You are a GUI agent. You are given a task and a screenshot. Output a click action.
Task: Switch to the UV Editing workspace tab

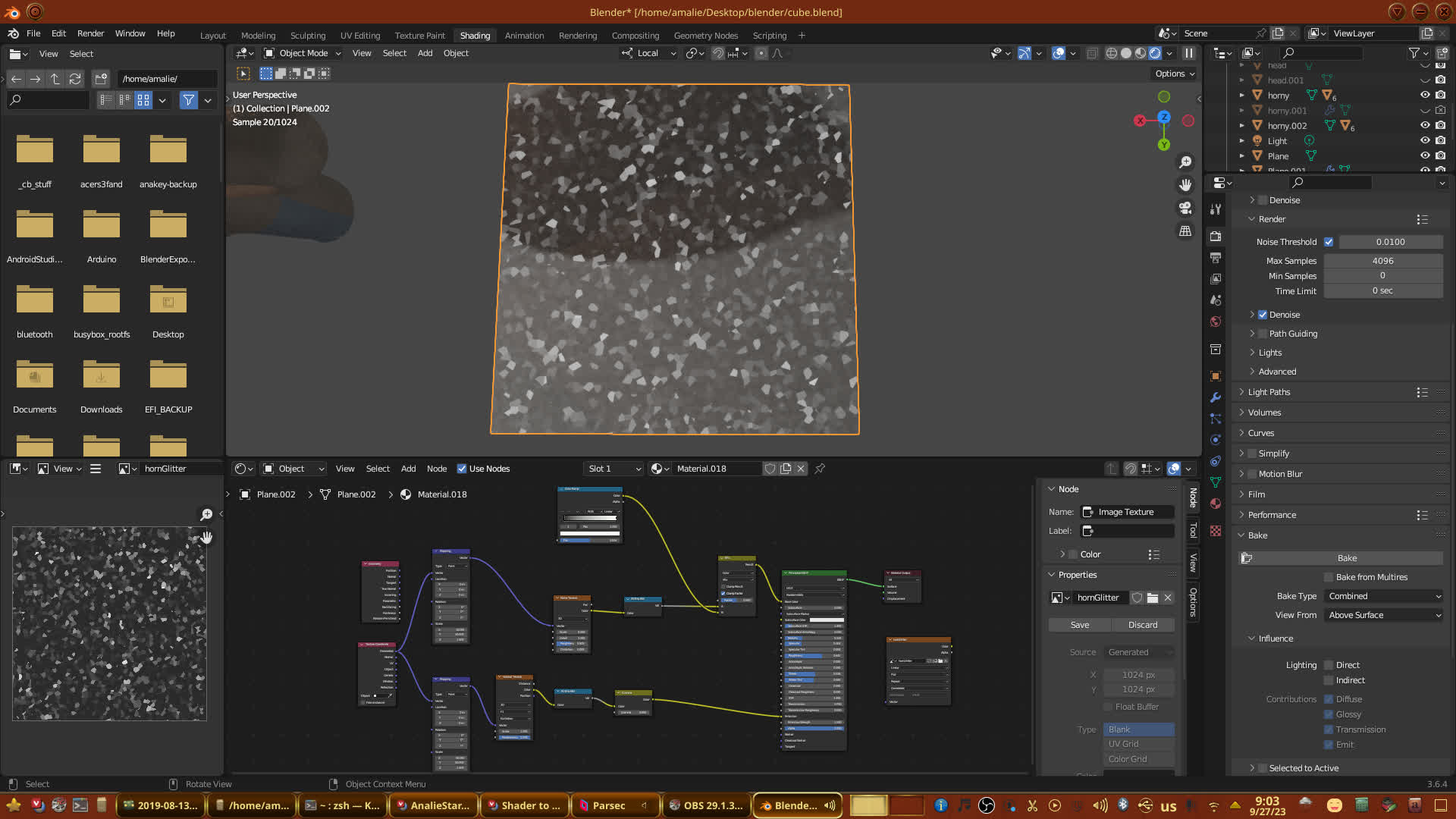point(360,36)
